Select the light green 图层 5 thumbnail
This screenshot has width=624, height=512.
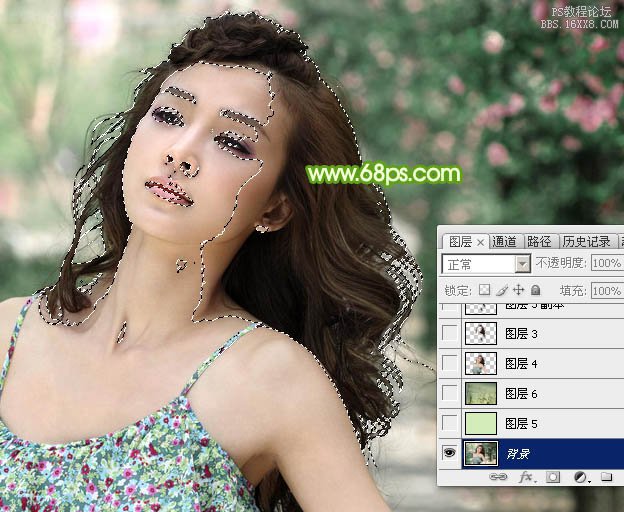[x=481, y=423]
